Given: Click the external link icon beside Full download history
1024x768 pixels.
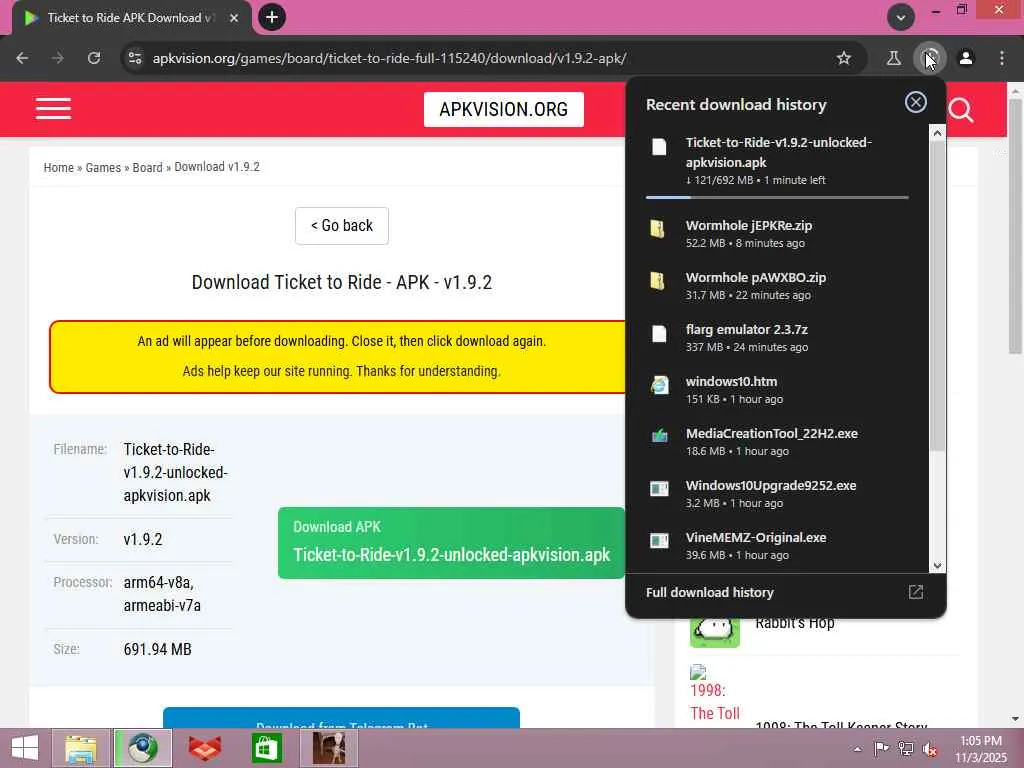Looking at the screenshot, I should tap(916, 592).
